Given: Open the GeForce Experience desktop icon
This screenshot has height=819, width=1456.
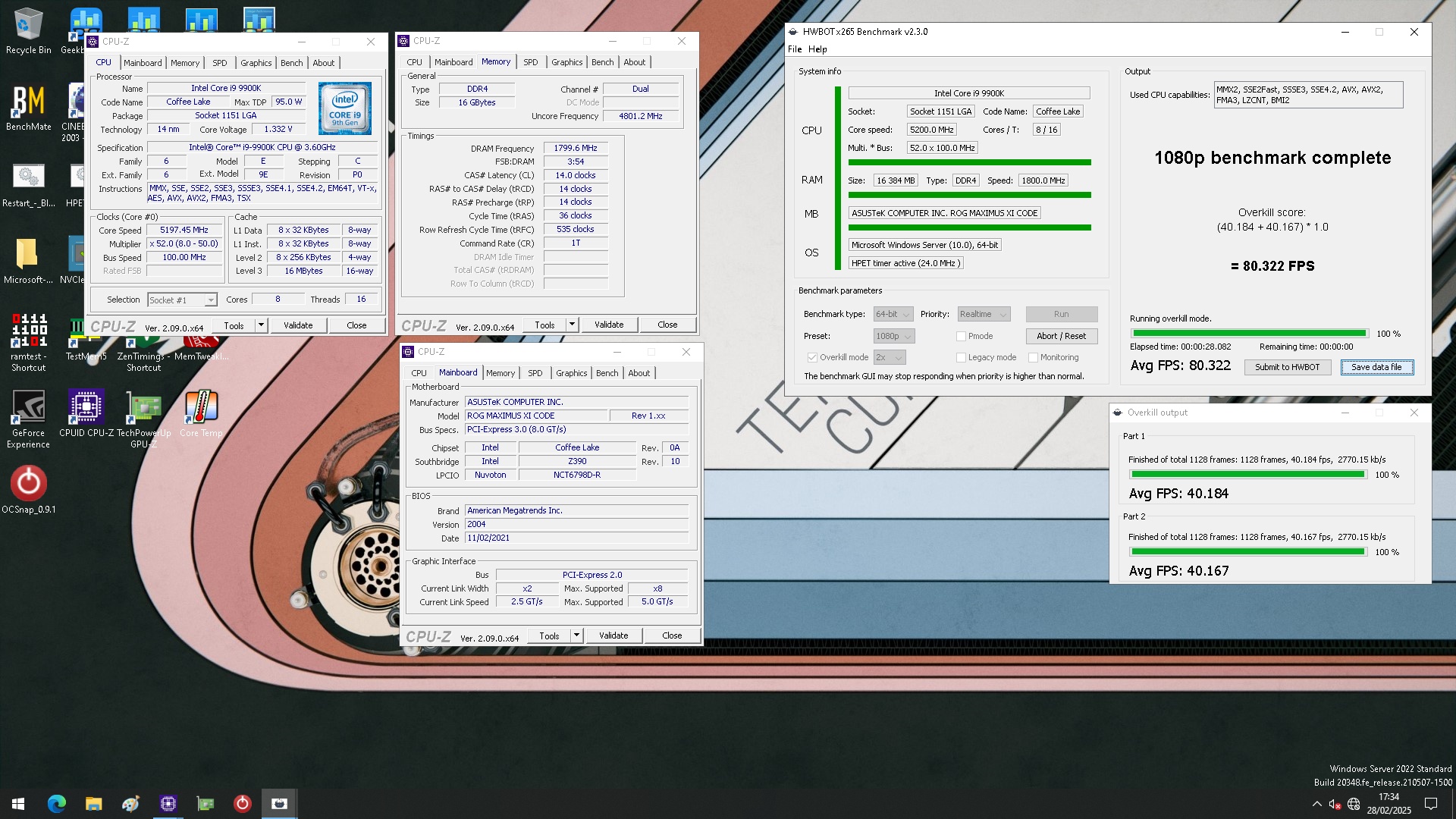Looking at the screenshot, I should [28, 419].
